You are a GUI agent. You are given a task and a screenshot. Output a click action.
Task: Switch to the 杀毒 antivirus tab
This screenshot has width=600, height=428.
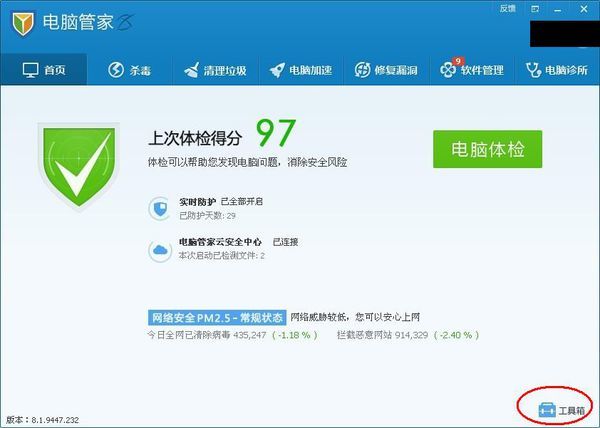click(x=129, y=70)
